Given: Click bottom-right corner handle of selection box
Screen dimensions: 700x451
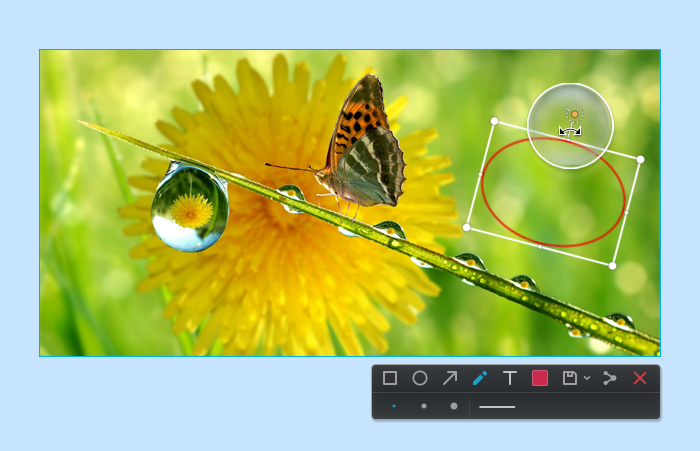Looking at the screenshot, I should click(x=612, y=266).
